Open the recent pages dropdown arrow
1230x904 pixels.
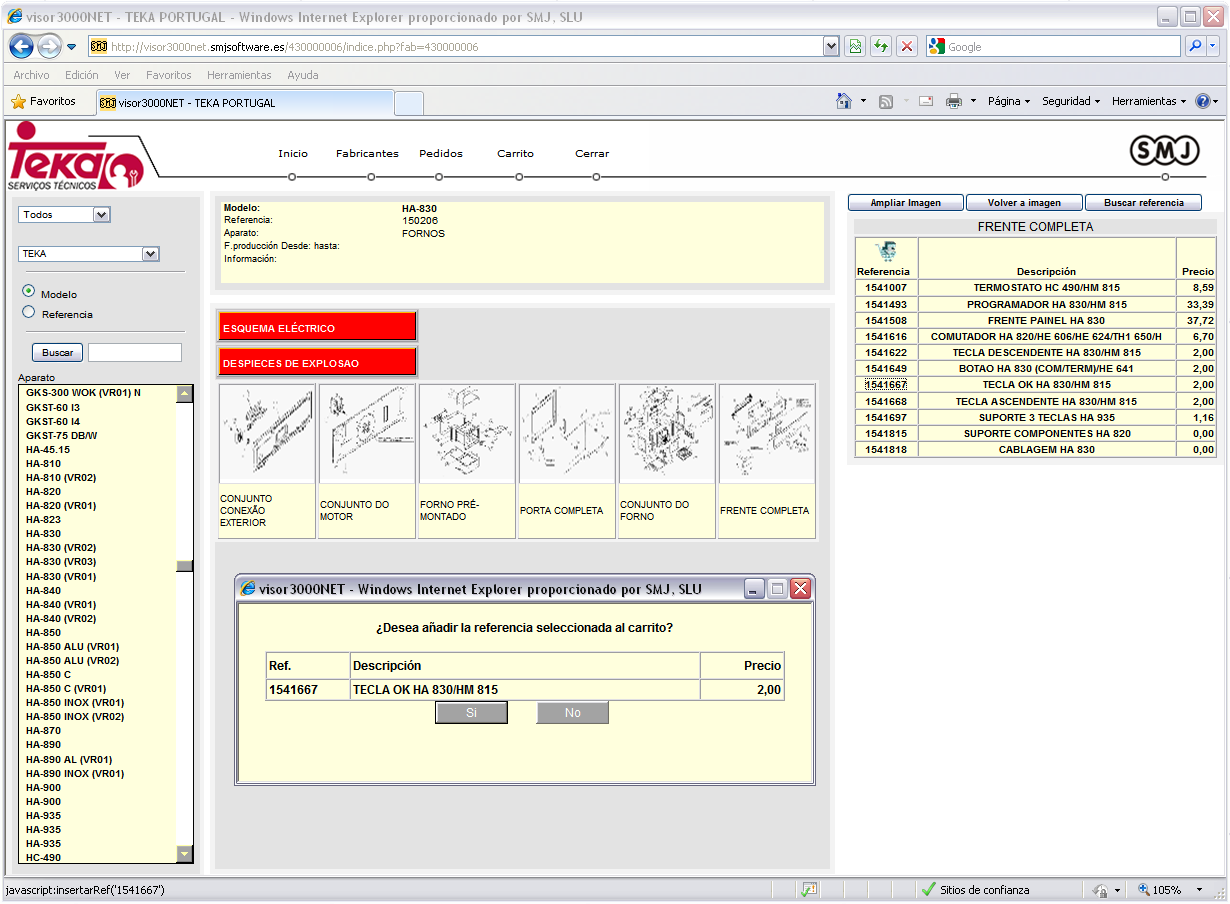pyautogui.click(x=72, y=47)
